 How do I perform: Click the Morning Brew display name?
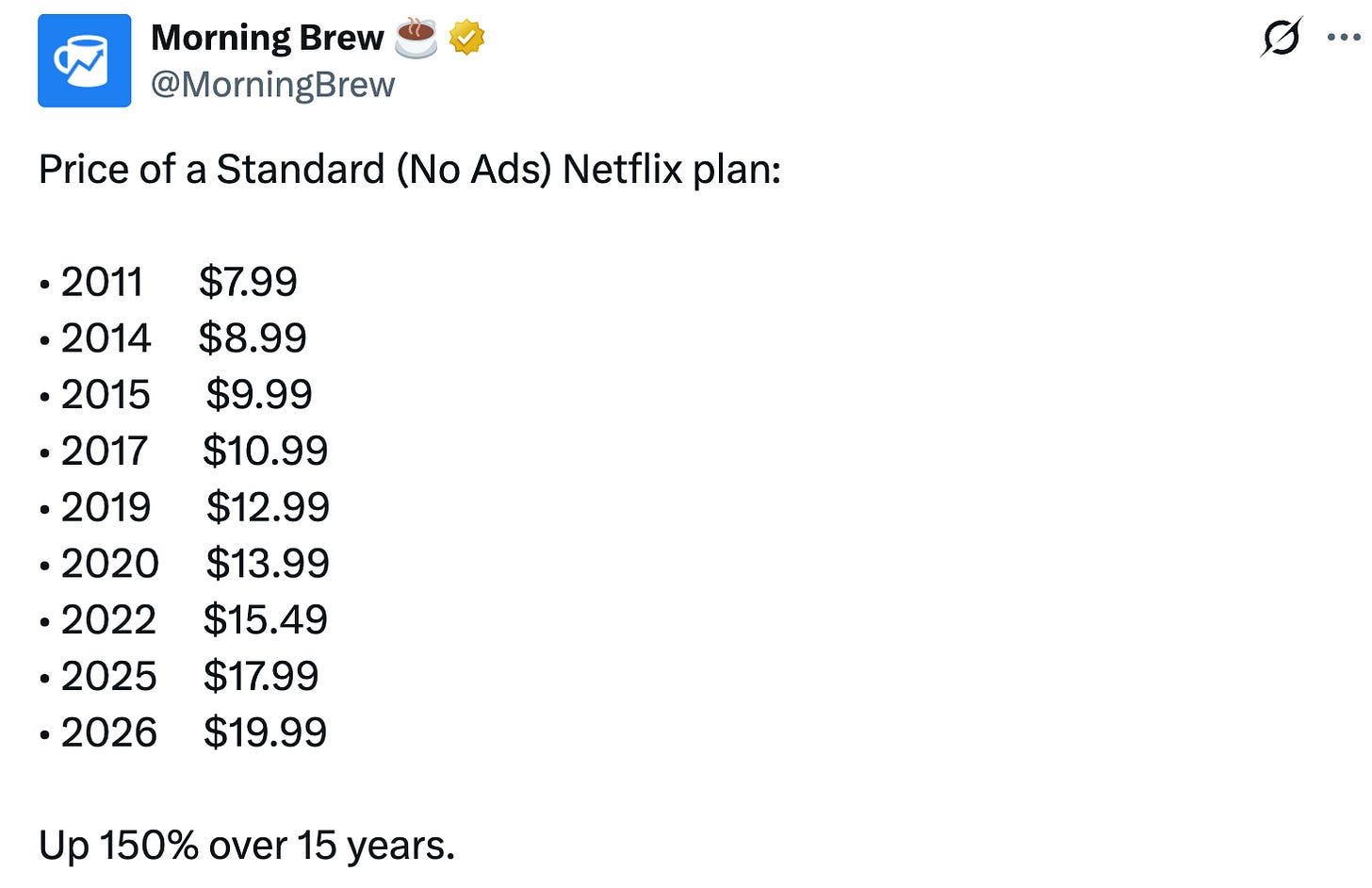pos(268,38)
